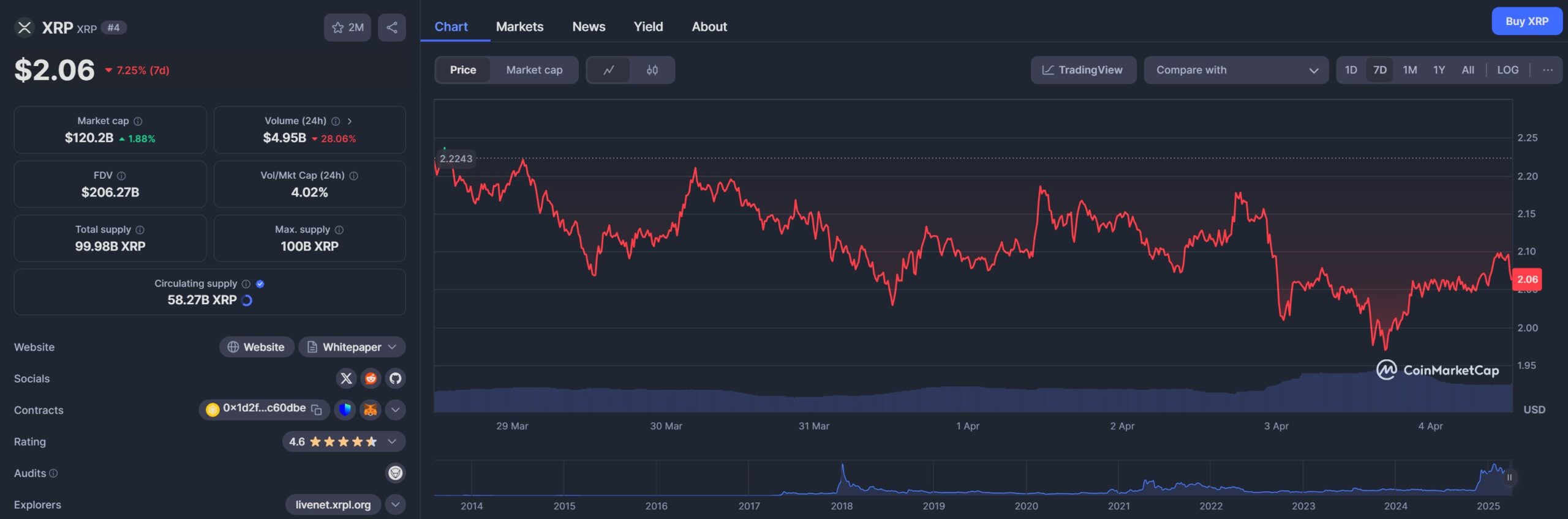Visit the XRP Website link

pyautogui.click(x=257, y=347)
